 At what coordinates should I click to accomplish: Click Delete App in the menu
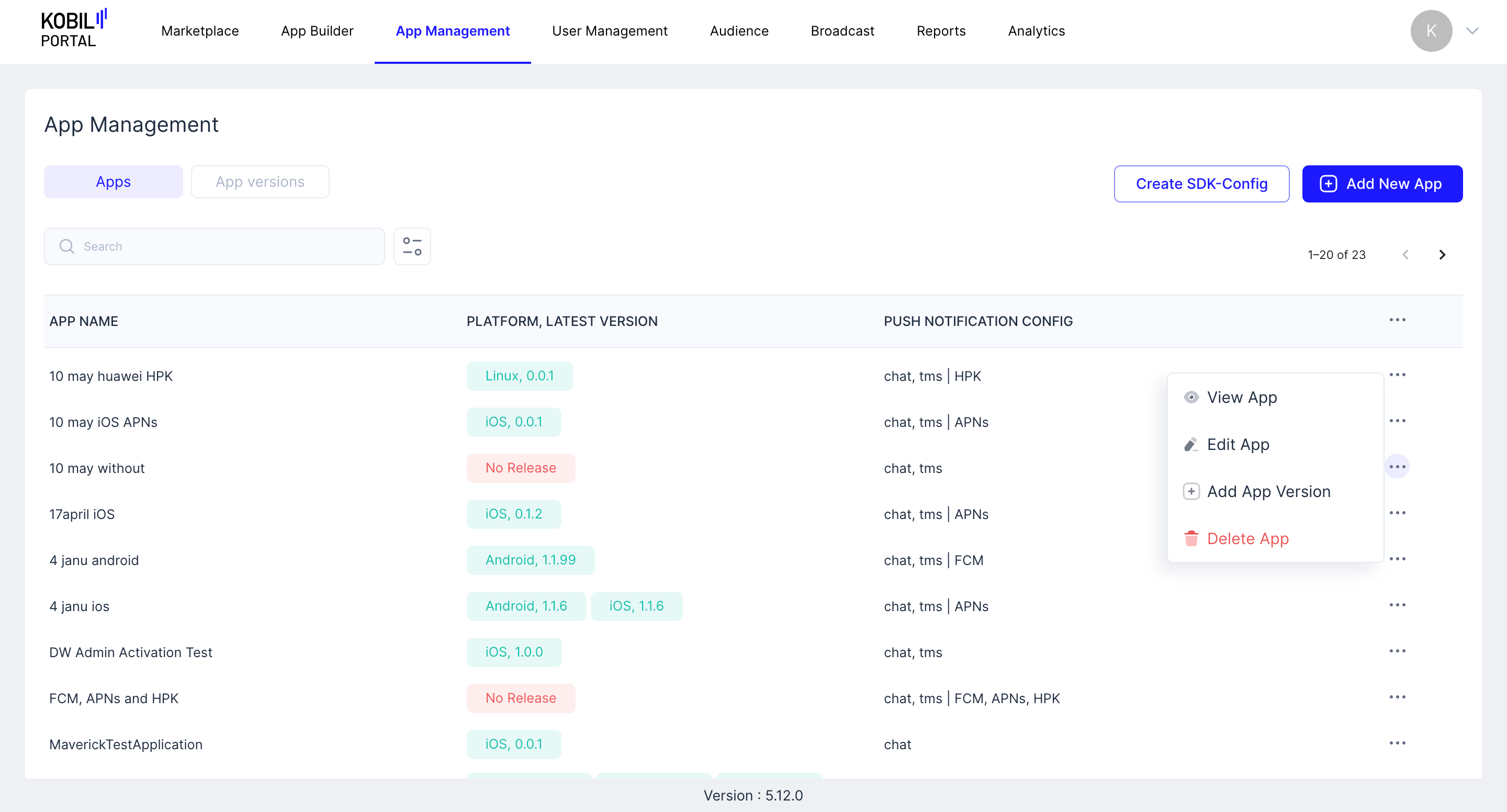(1247, 538)
